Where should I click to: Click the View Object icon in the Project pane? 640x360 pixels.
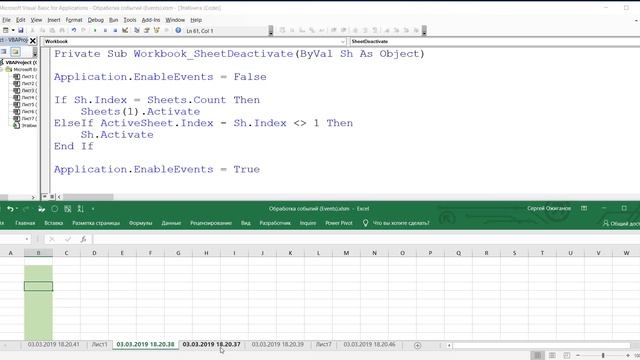coord(4,51)
